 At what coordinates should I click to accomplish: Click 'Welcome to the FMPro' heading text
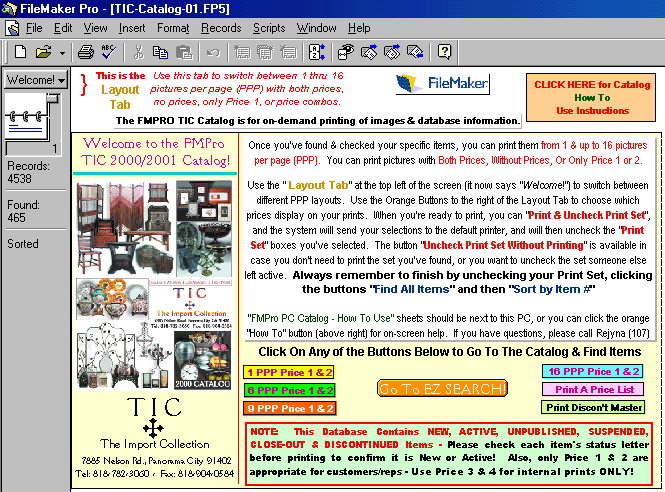point(154,143)
